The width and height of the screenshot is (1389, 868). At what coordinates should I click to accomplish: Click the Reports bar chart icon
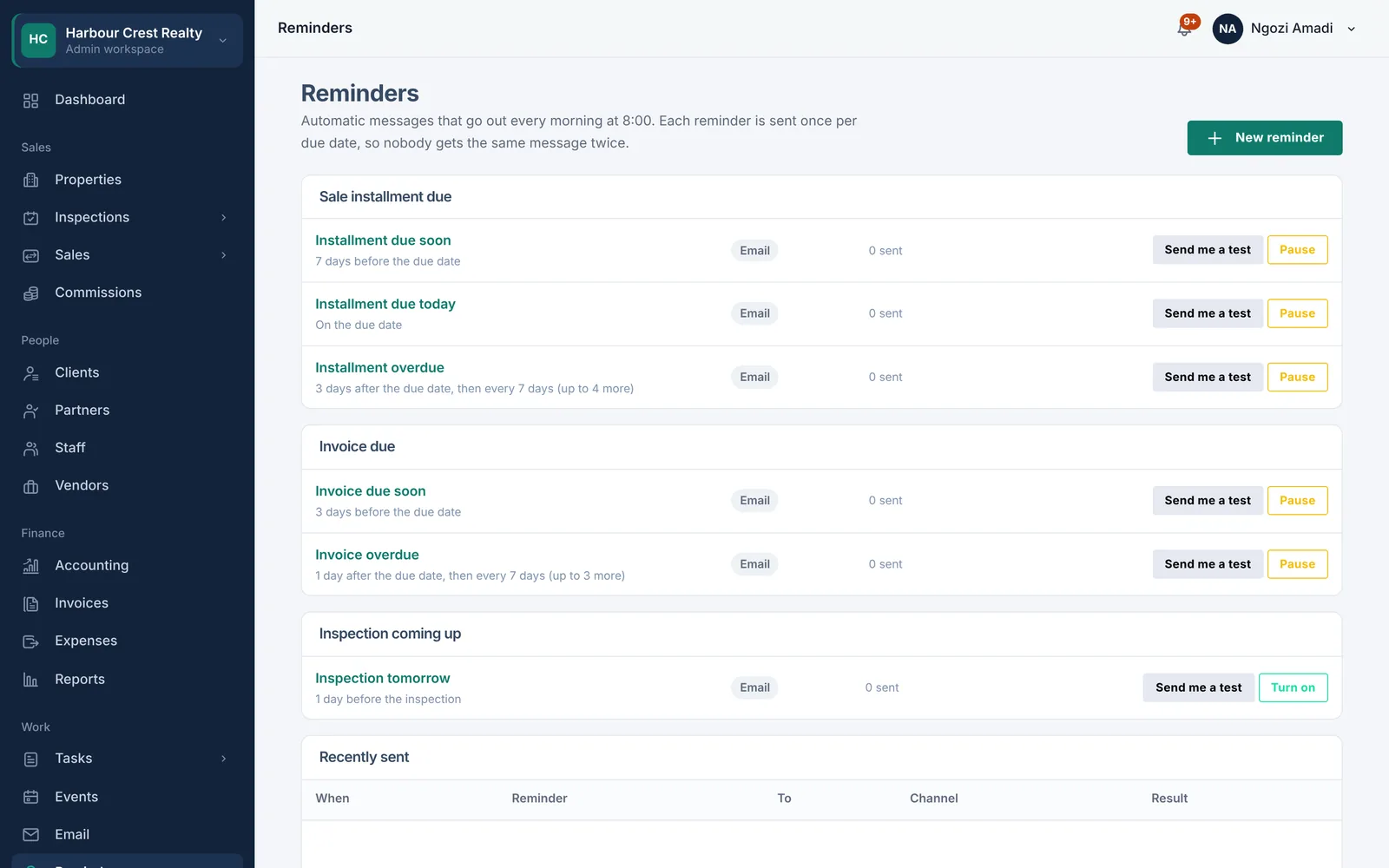[31, 680]
